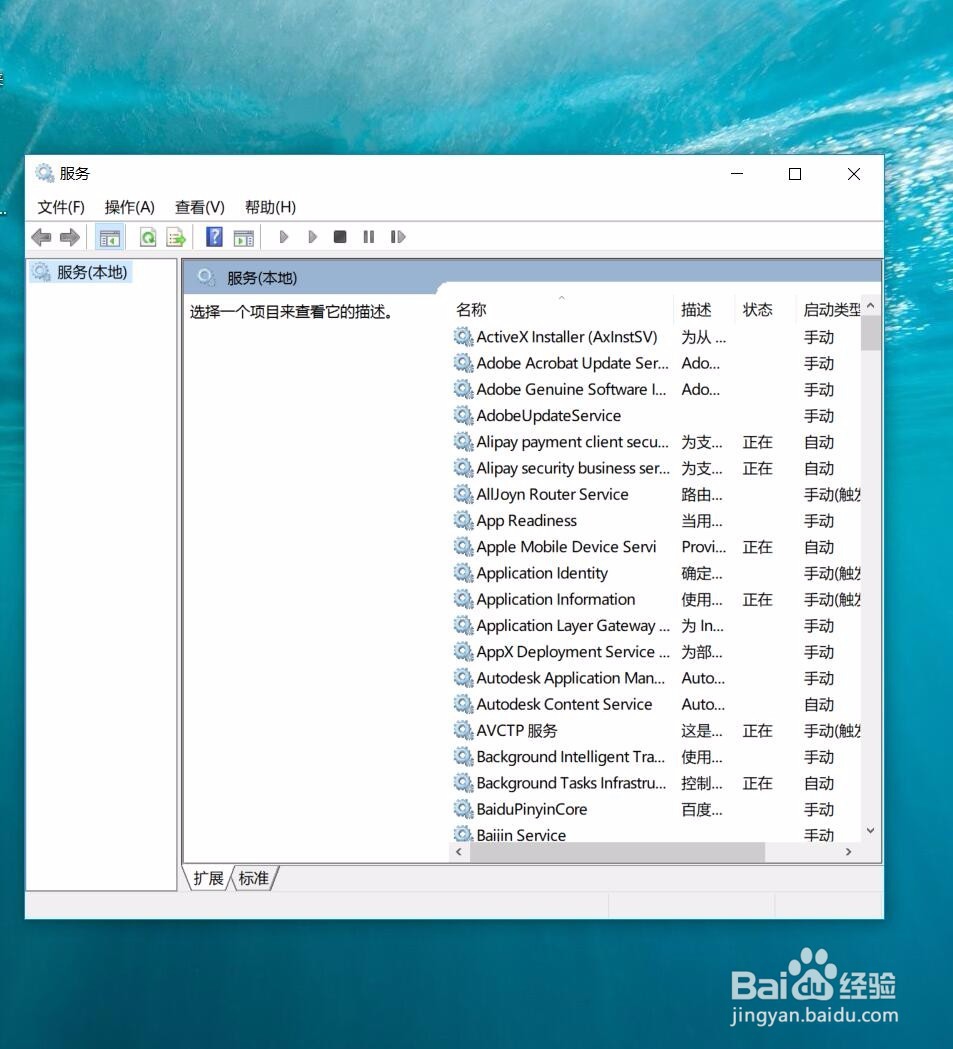Stop the selected service with the stop icon
The image size is (953, 1049).
click(x=339, y=236)
